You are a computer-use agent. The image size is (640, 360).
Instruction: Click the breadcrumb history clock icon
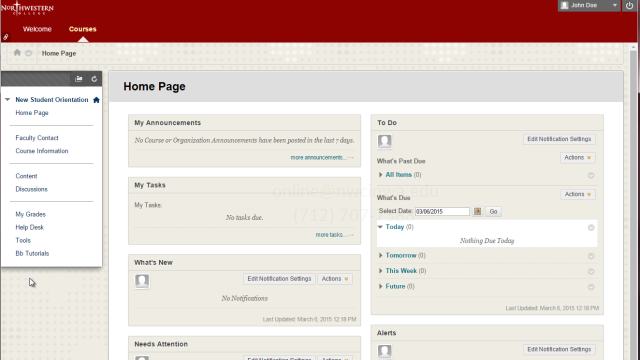point(29,53)
